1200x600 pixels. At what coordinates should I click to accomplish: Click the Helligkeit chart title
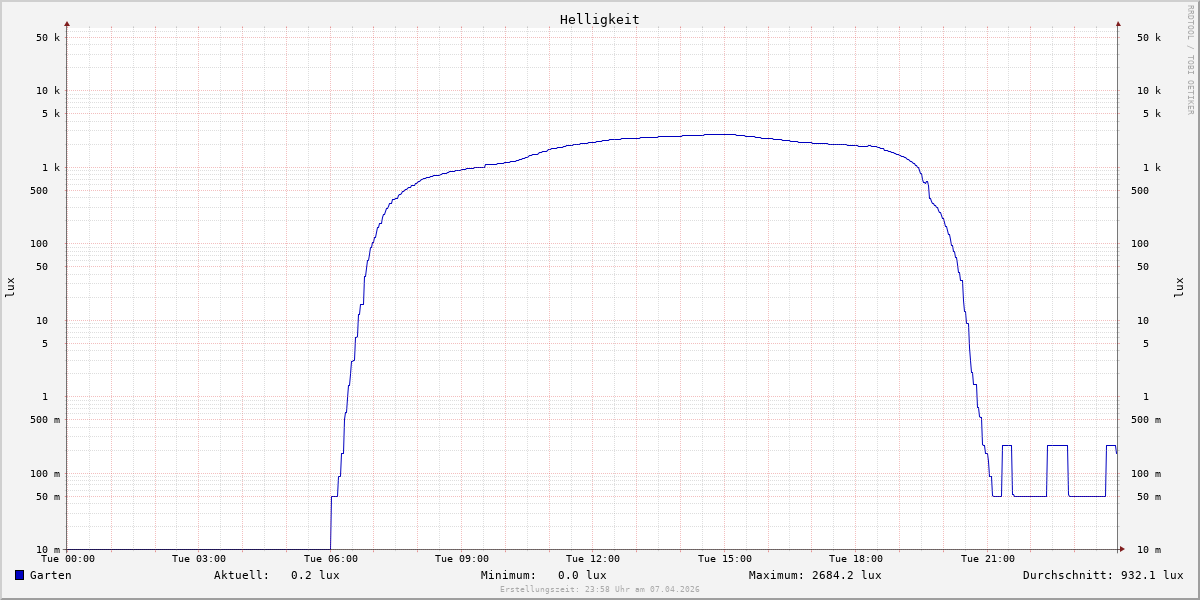(x=599, y=19)
